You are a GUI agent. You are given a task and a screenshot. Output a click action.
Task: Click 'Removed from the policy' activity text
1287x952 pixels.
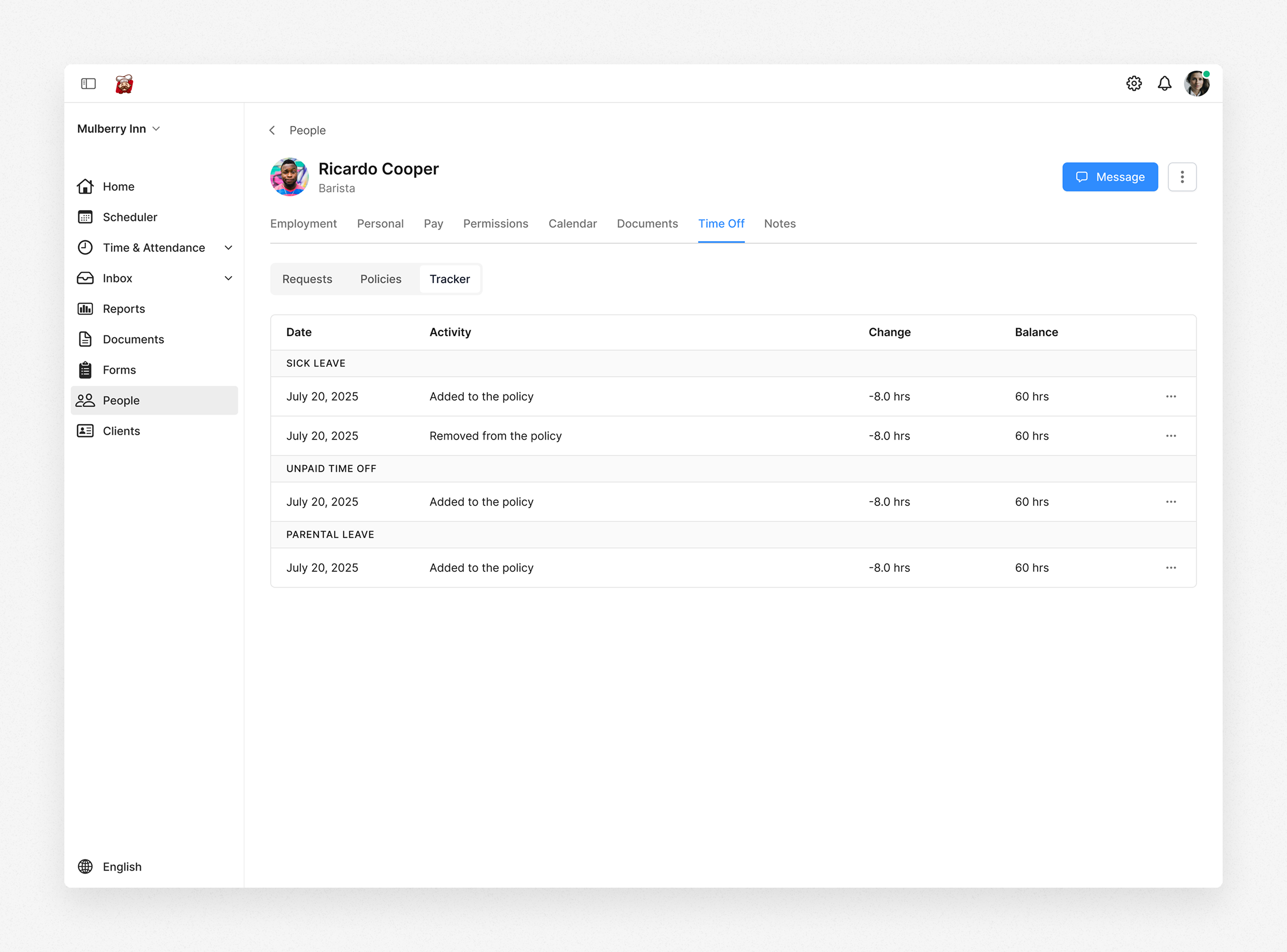click(x=495, y=436)
